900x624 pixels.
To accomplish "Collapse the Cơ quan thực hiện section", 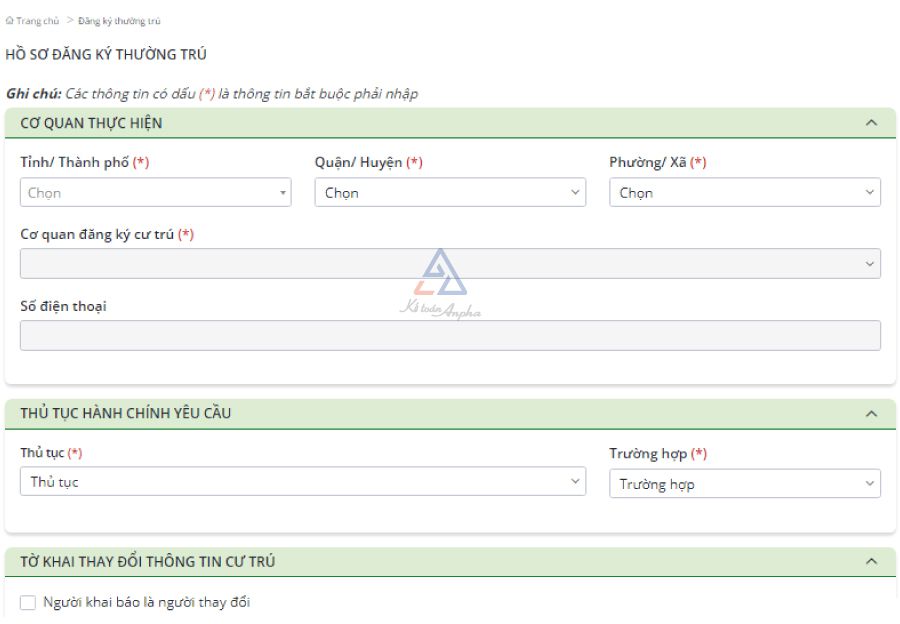I will pos(871,123).
